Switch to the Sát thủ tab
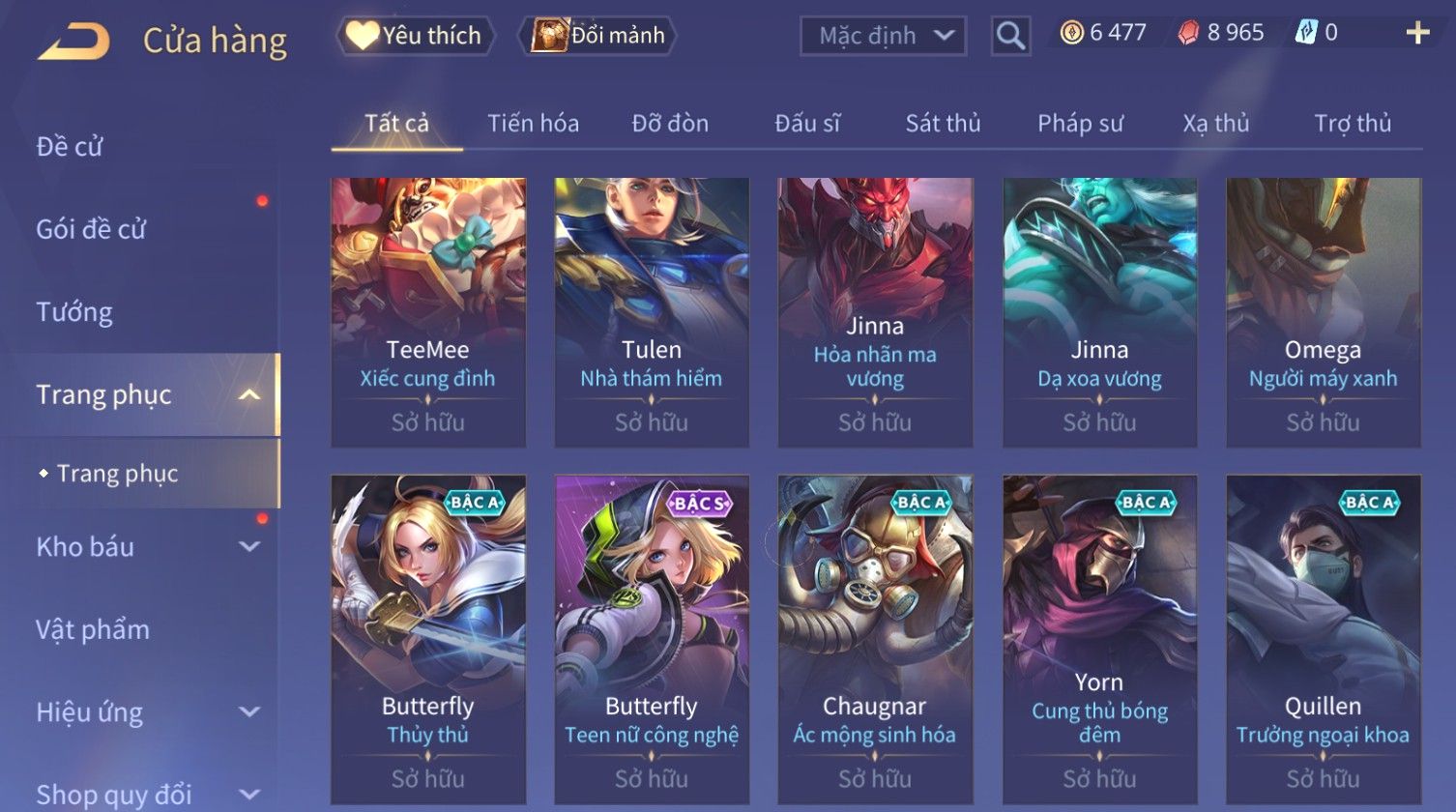This screenshot has width=1456, height=812. point(943,124)
